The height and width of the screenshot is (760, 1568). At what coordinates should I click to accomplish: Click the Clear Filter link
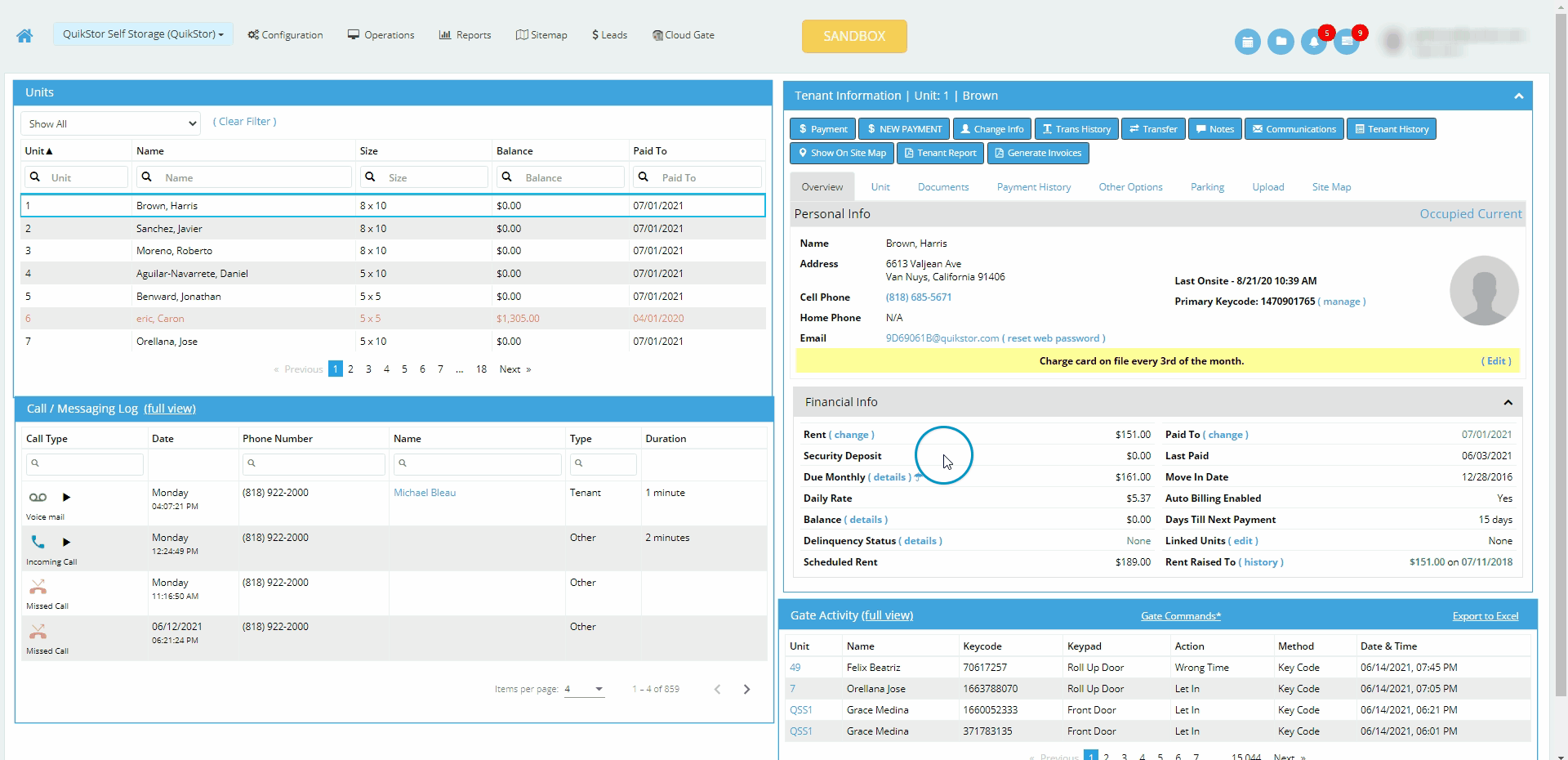click(x=245, y=122)
